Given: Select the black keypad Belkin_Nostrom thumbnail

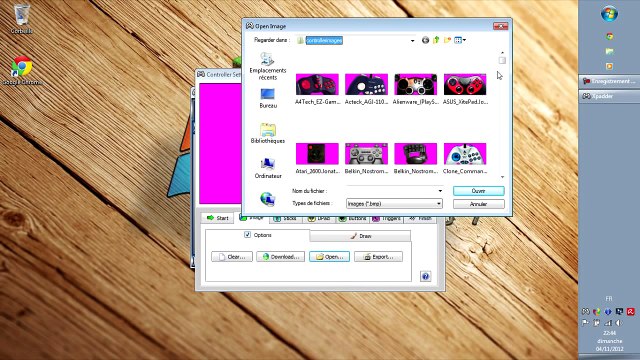Looking at the screenshot, I should point(416,153).
